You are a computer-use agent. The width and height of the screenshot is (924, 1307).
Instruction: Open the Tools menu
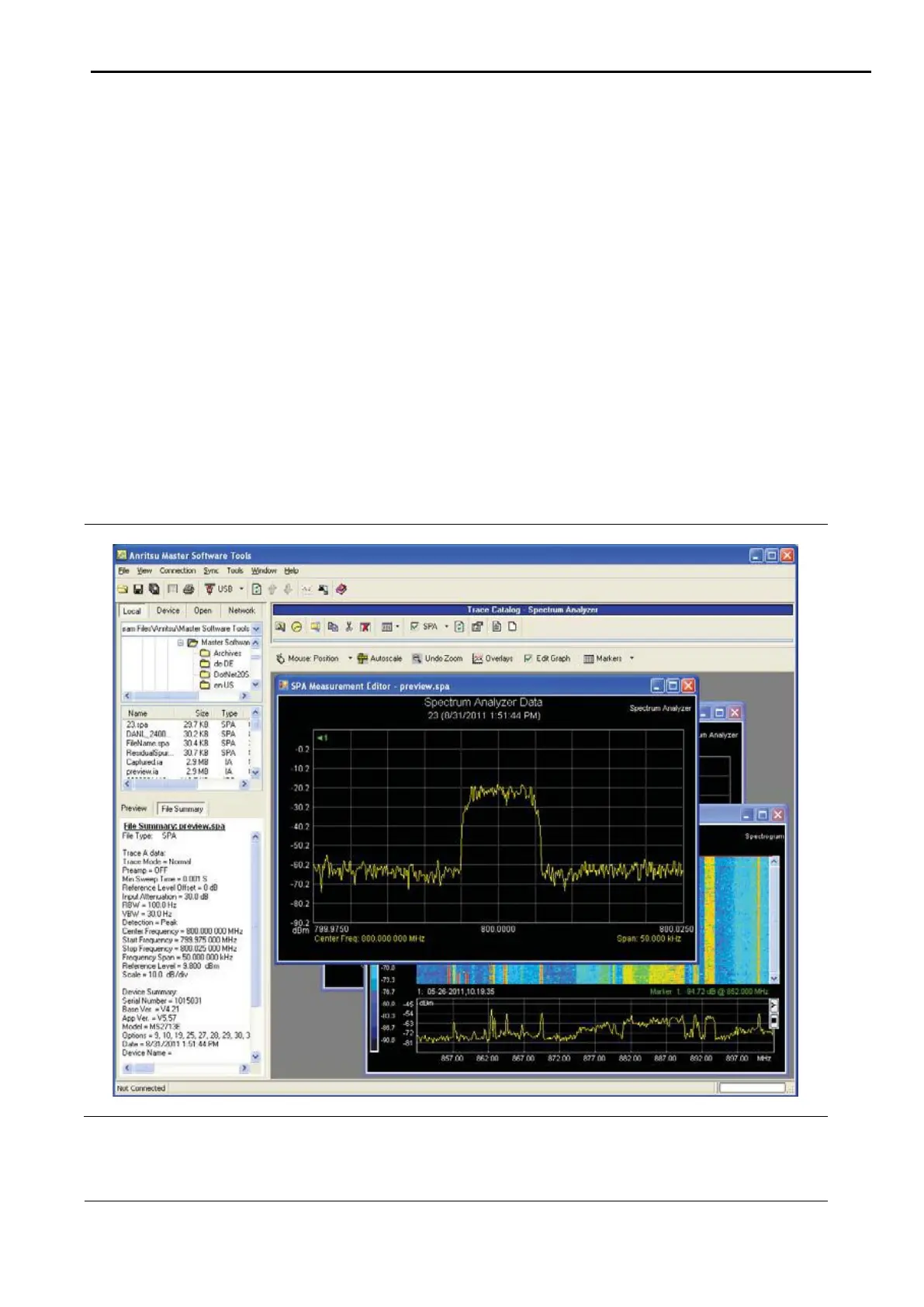click(x=235, y=570)
